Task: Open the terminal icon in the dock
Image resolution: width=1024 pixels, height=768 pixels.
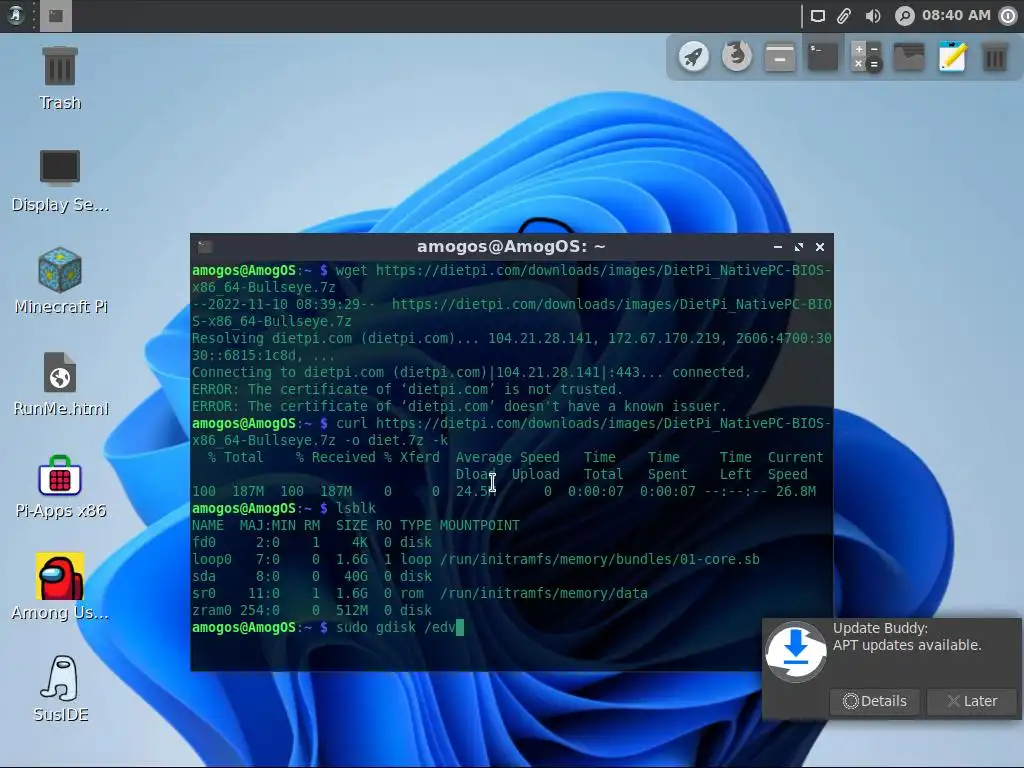Action: click(x=823, y=57)
